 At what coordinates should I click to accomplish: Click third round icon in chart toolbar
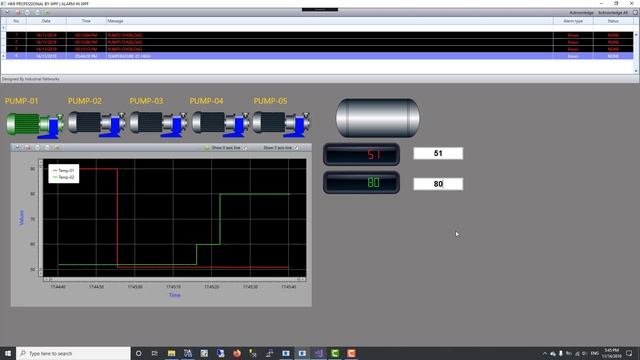(x=37, y=147)
